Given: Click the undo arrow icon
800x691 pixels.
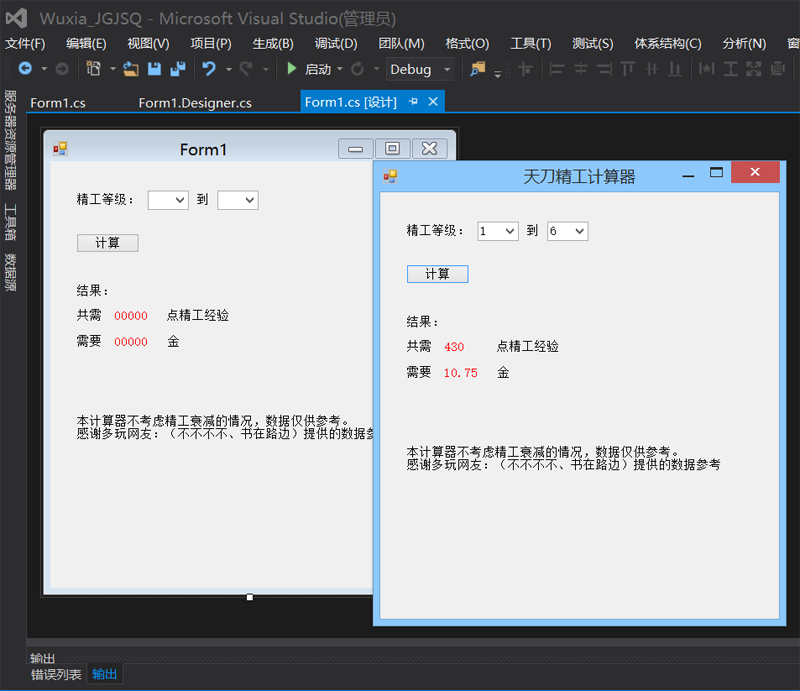Looking at the screenshot, I should tap(208, 69).
